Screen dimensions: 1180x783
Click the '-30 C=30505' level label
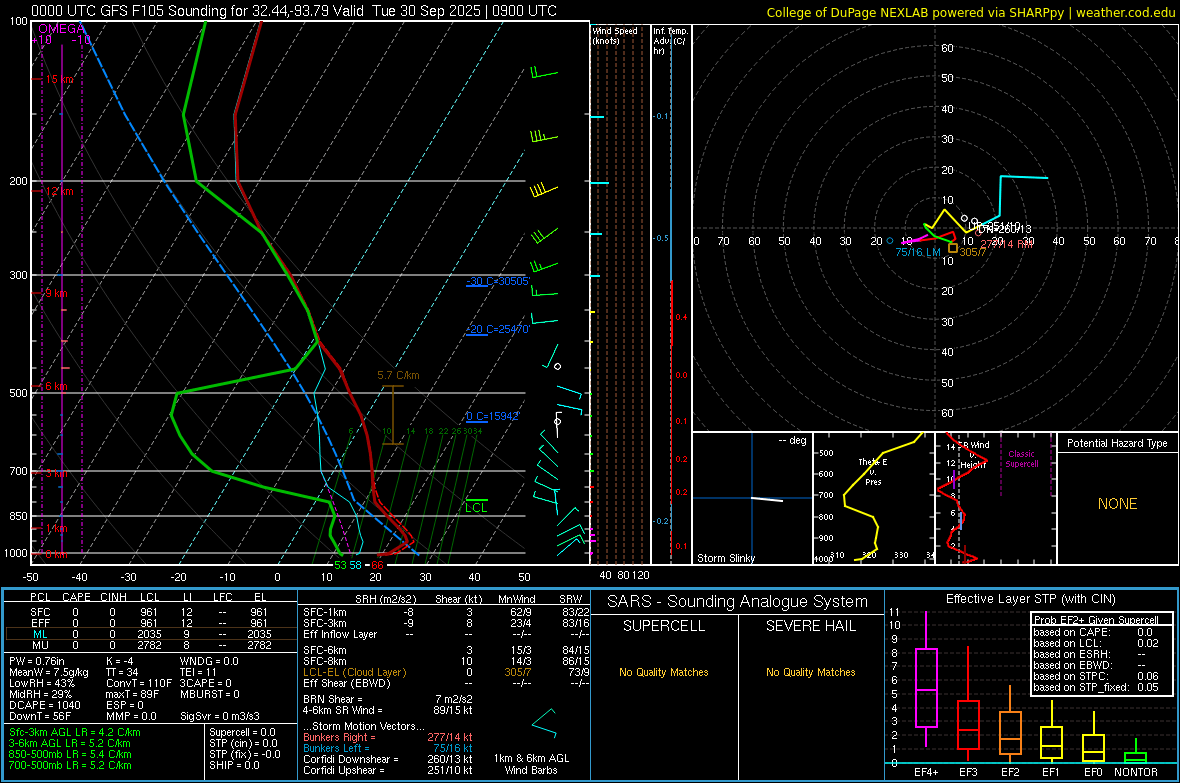(497, 281)
